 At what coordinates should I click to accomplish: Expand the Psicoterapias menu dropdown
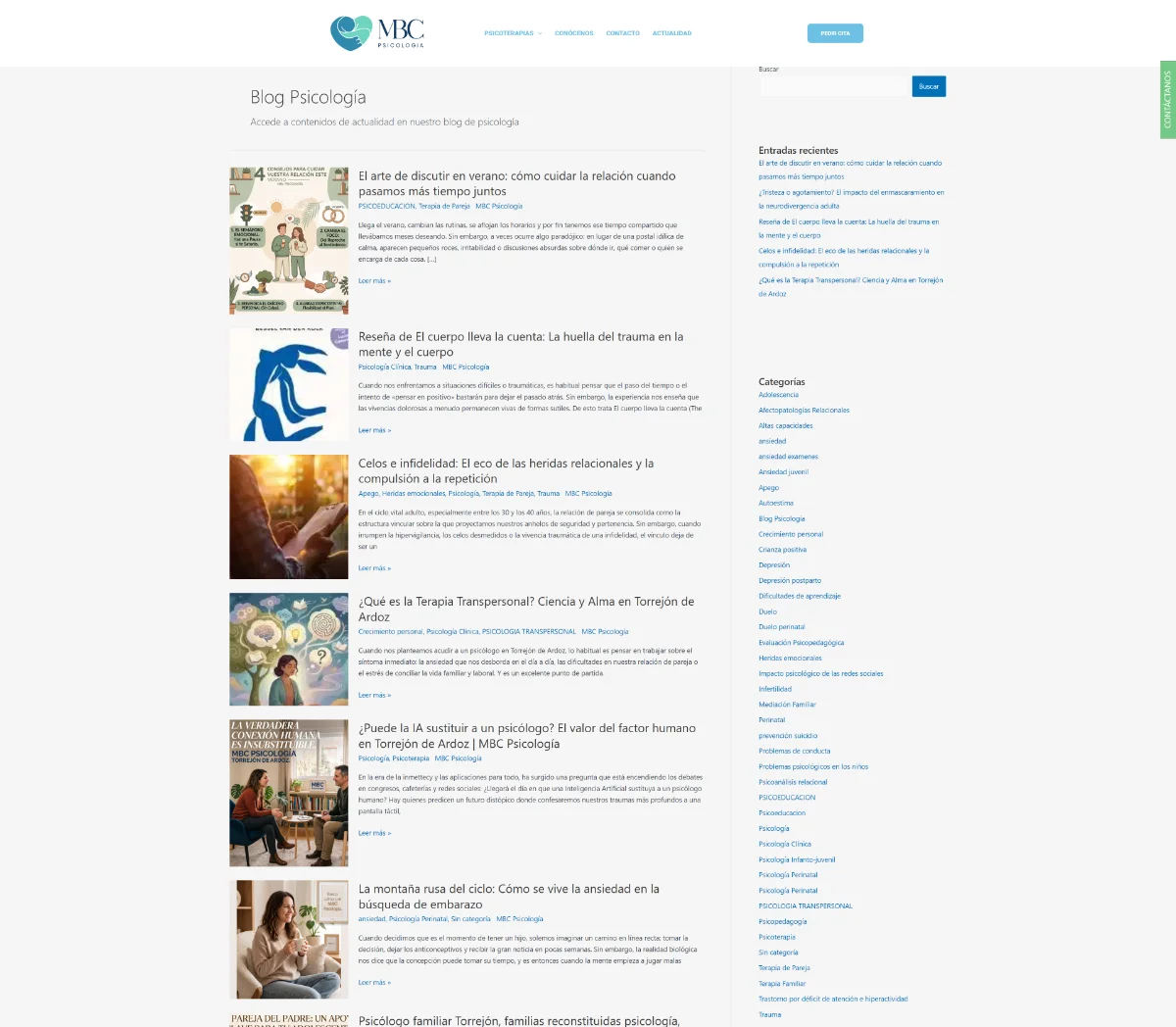pos(513,33)
